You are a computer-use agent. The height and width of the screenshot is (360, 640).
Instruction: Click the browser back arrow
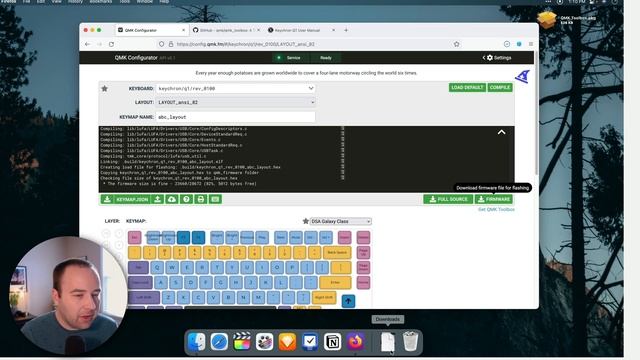point(87,44)
